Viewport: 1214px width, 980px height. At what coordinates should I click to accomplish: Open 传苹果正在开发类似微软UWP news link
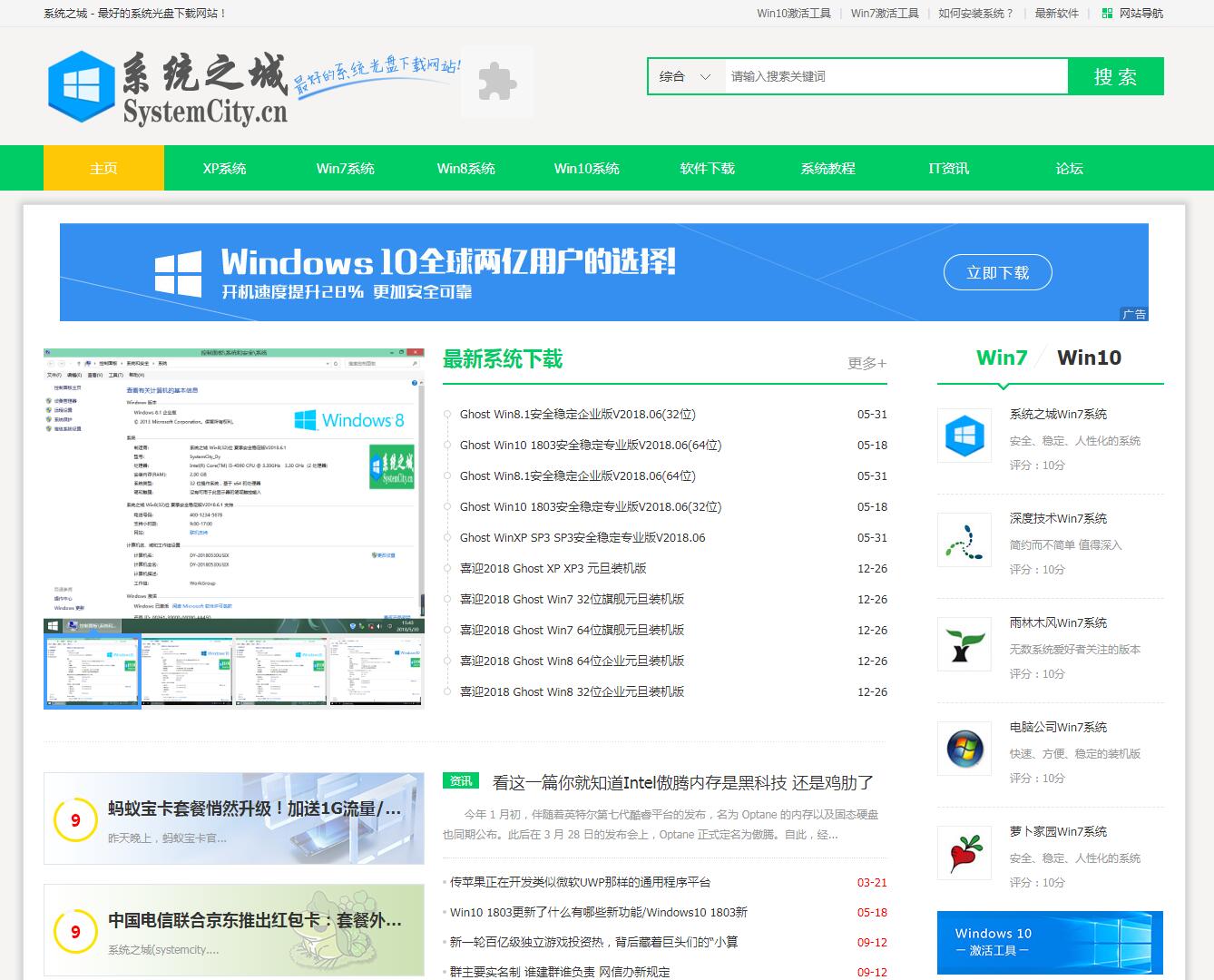pyautogui.click(x=581, y=882)
